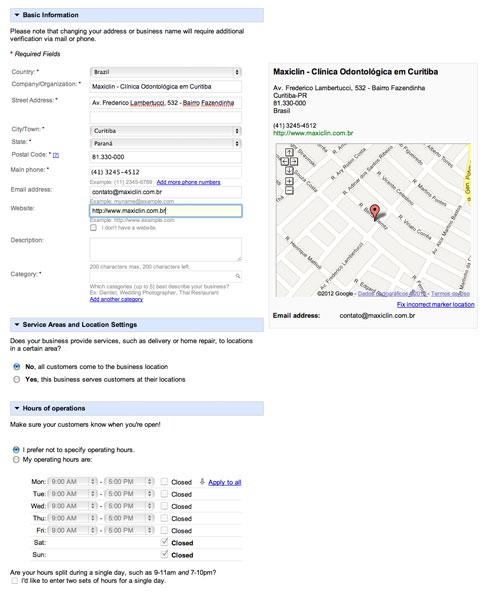This screenshot has width=500, height=593.
Task: Open Thursday opening time dropdown
Action: [73, 518]
